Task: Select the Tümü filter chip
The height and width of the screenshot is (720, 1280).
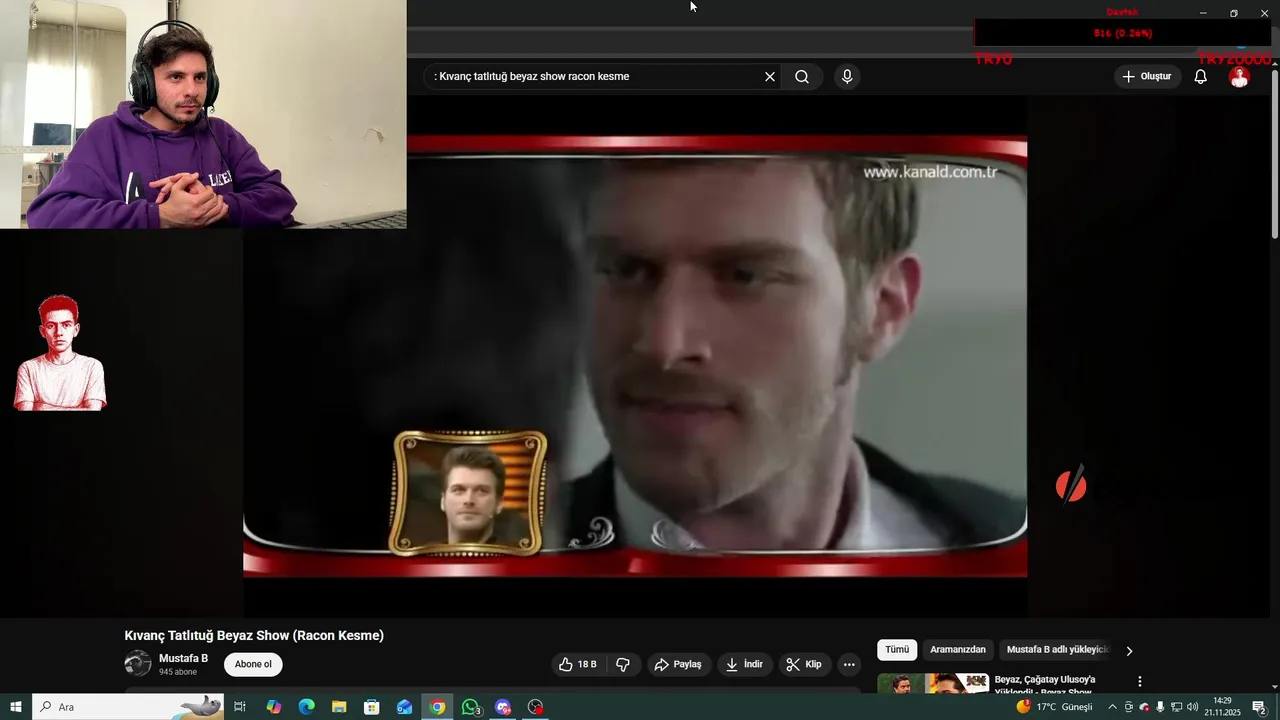Action: tap(897, 650)
